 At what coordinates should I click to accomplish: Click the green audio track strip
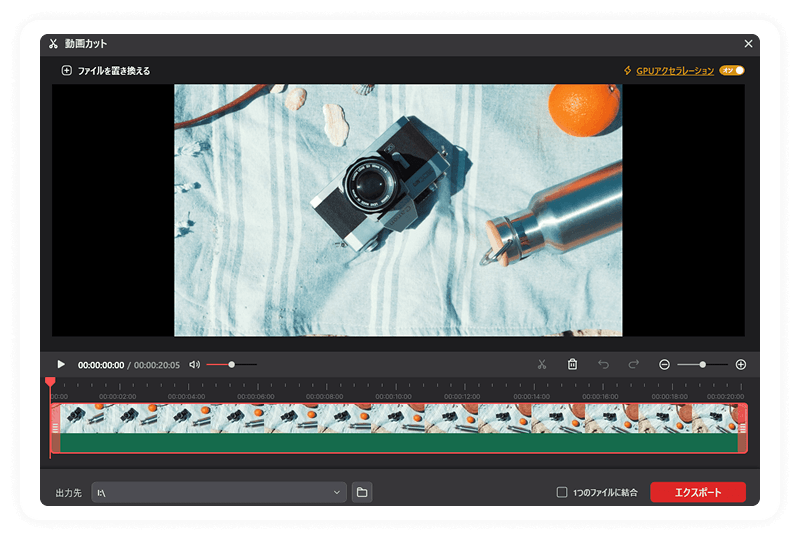click(399, 443)
